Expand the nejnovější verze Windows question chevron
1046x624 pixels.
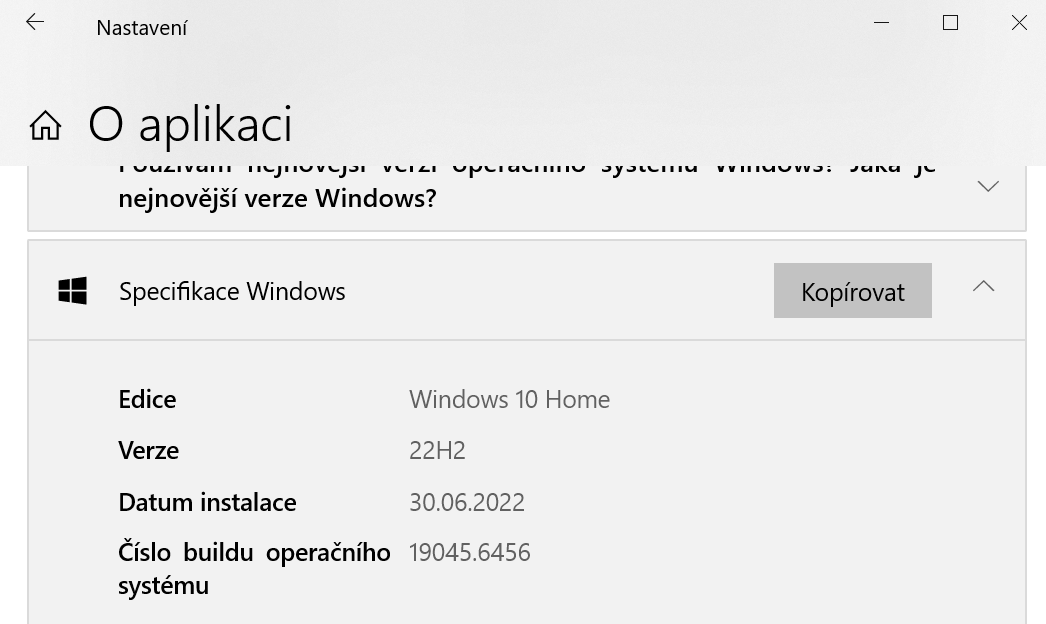point(988,186)
